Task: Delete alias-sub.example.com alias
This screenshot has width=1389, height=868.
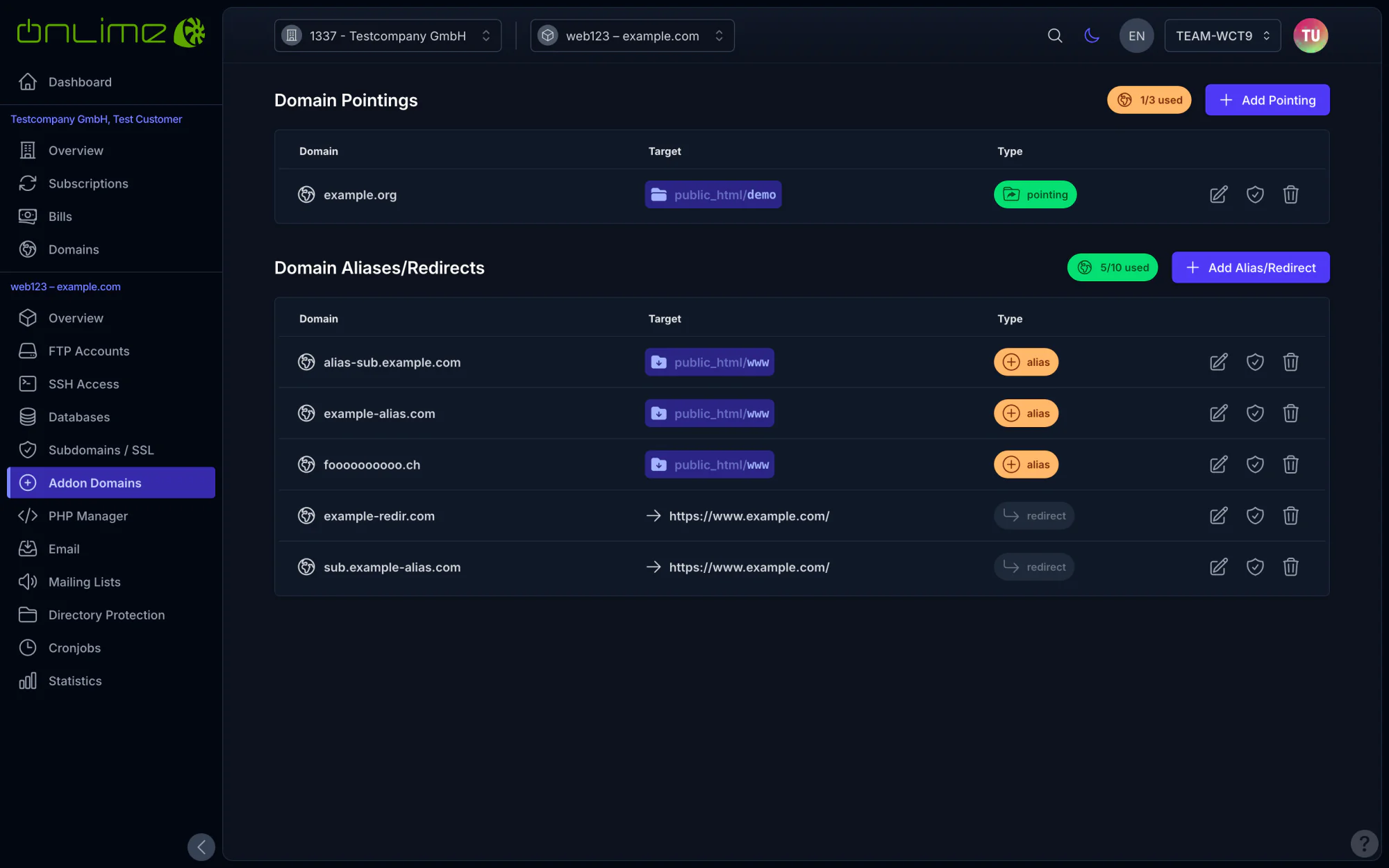Action: point(1291,362)
